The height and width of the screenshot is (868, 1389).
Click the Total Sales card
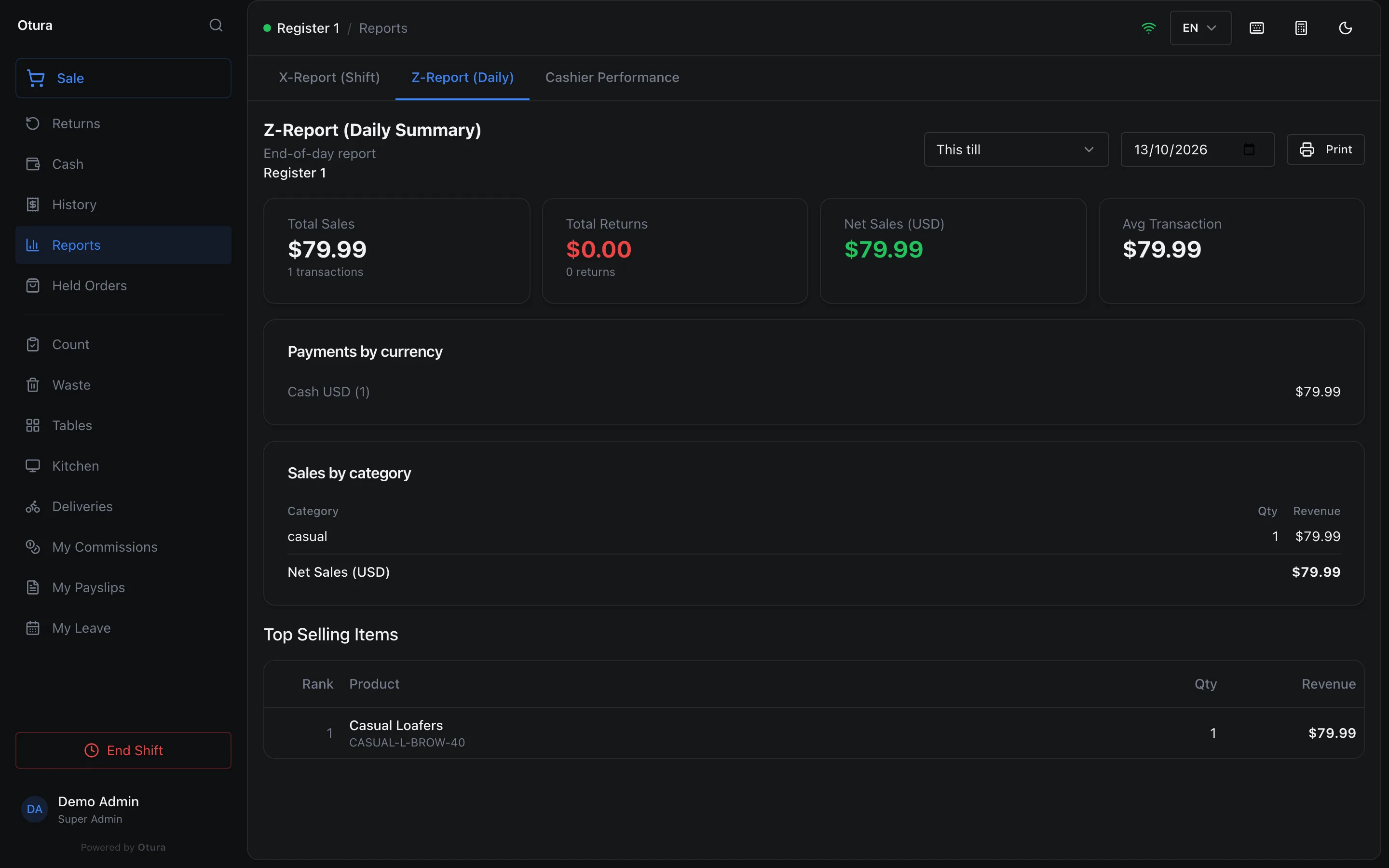(x=396, y=251)
